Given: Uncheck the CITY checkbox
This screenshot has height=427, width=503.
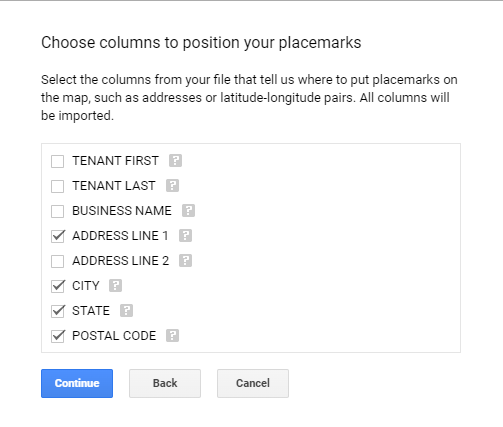Looking at the screenshot, I should point(57,286).
